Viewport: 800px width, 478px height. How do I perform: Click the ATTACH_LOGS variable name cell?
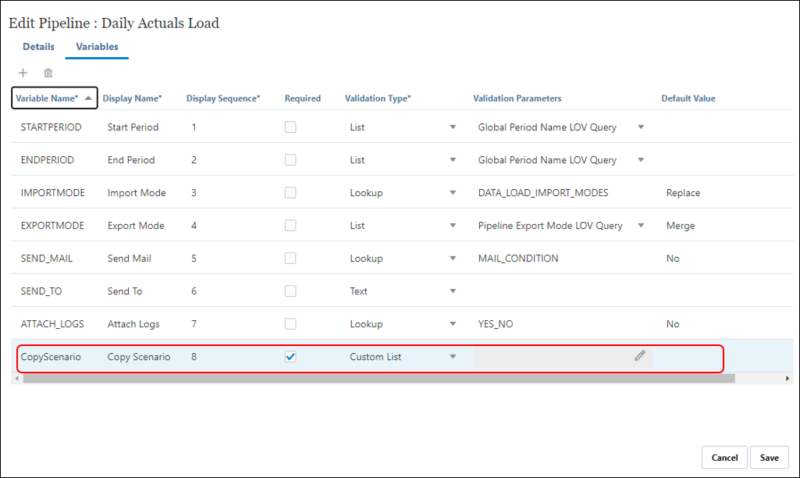[50, 324]
